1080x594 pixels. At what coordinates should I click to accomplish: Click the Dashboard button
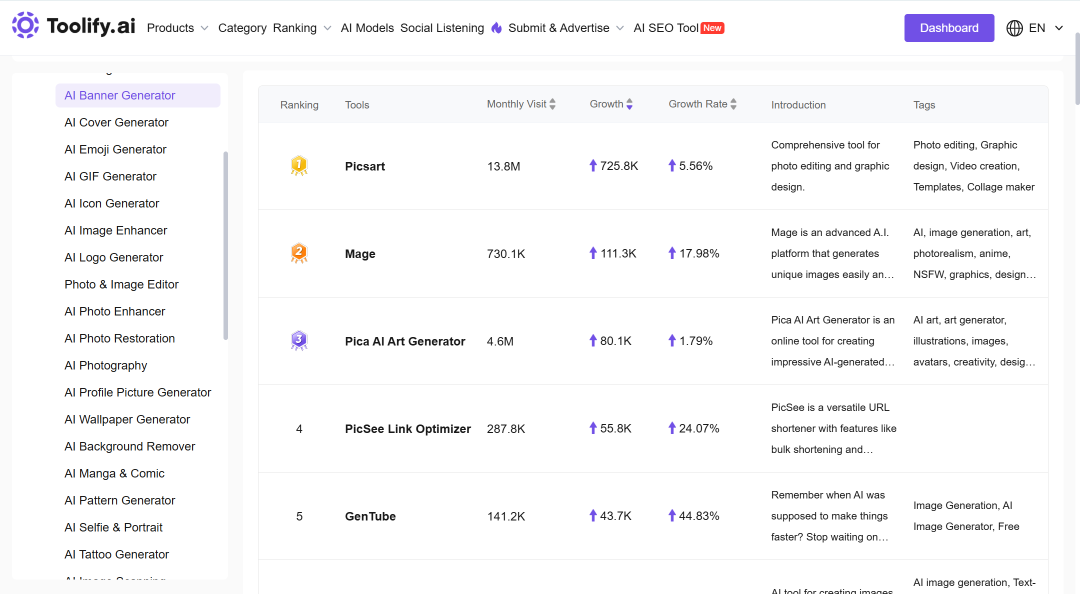coord(949,28)
